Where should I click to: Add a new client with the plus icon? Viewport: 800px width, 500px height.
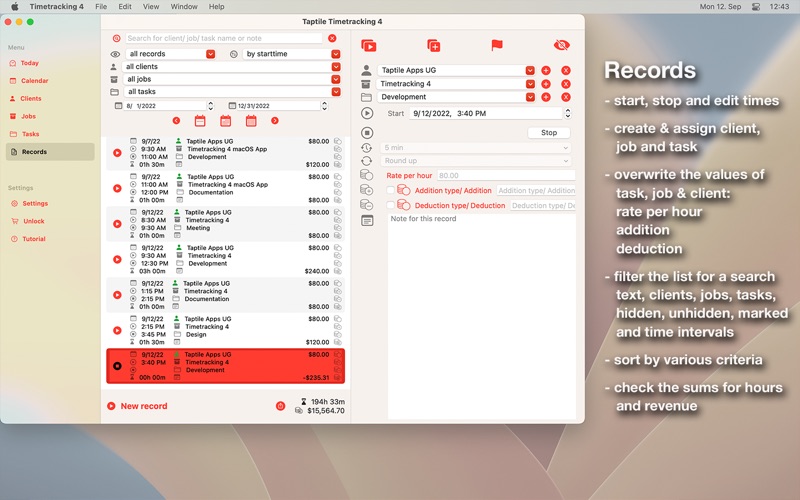click(546, 71)
